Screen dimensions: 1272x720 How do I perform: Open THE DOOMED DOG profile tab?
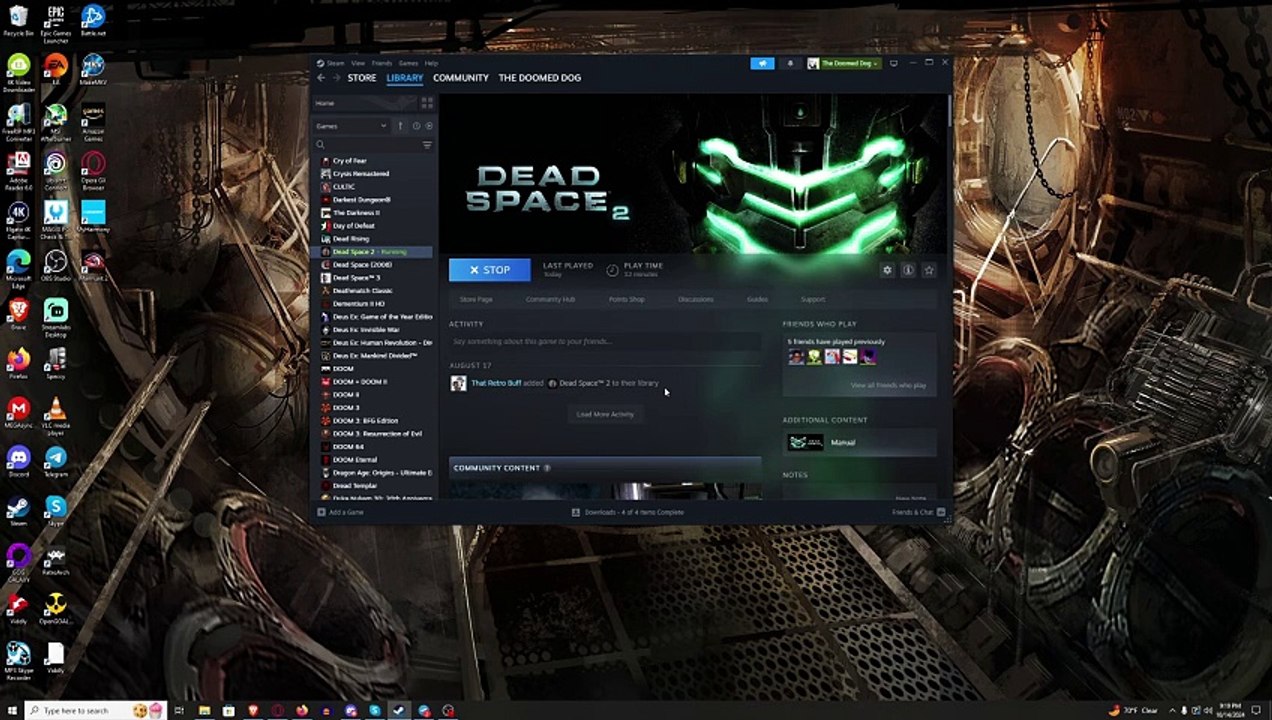[540, 78]
